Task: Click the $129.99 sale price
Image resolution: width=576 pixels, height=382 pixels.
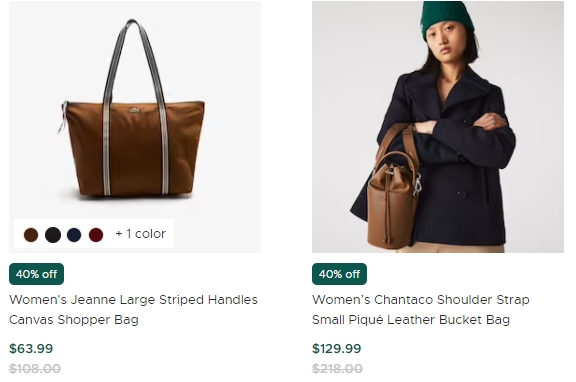Action: pos(336,349)
